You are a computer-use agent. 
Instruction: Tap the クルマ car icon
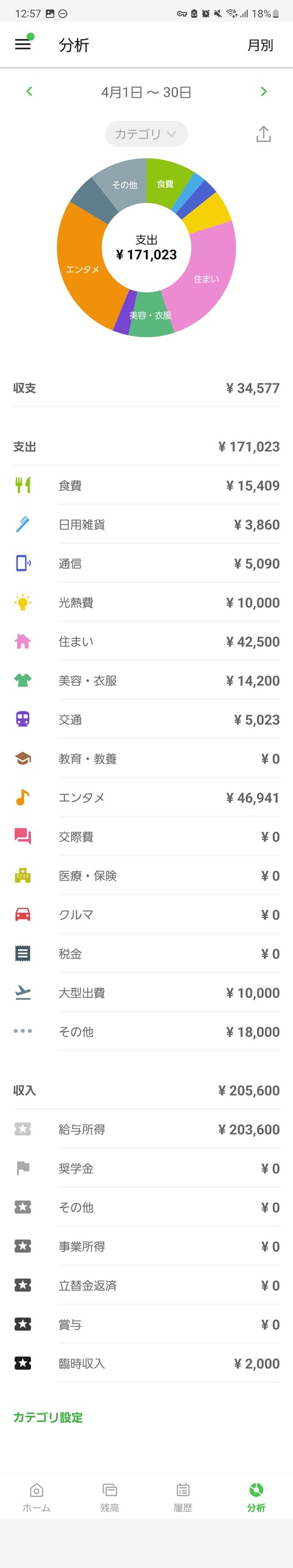click(x=23, y=914)
